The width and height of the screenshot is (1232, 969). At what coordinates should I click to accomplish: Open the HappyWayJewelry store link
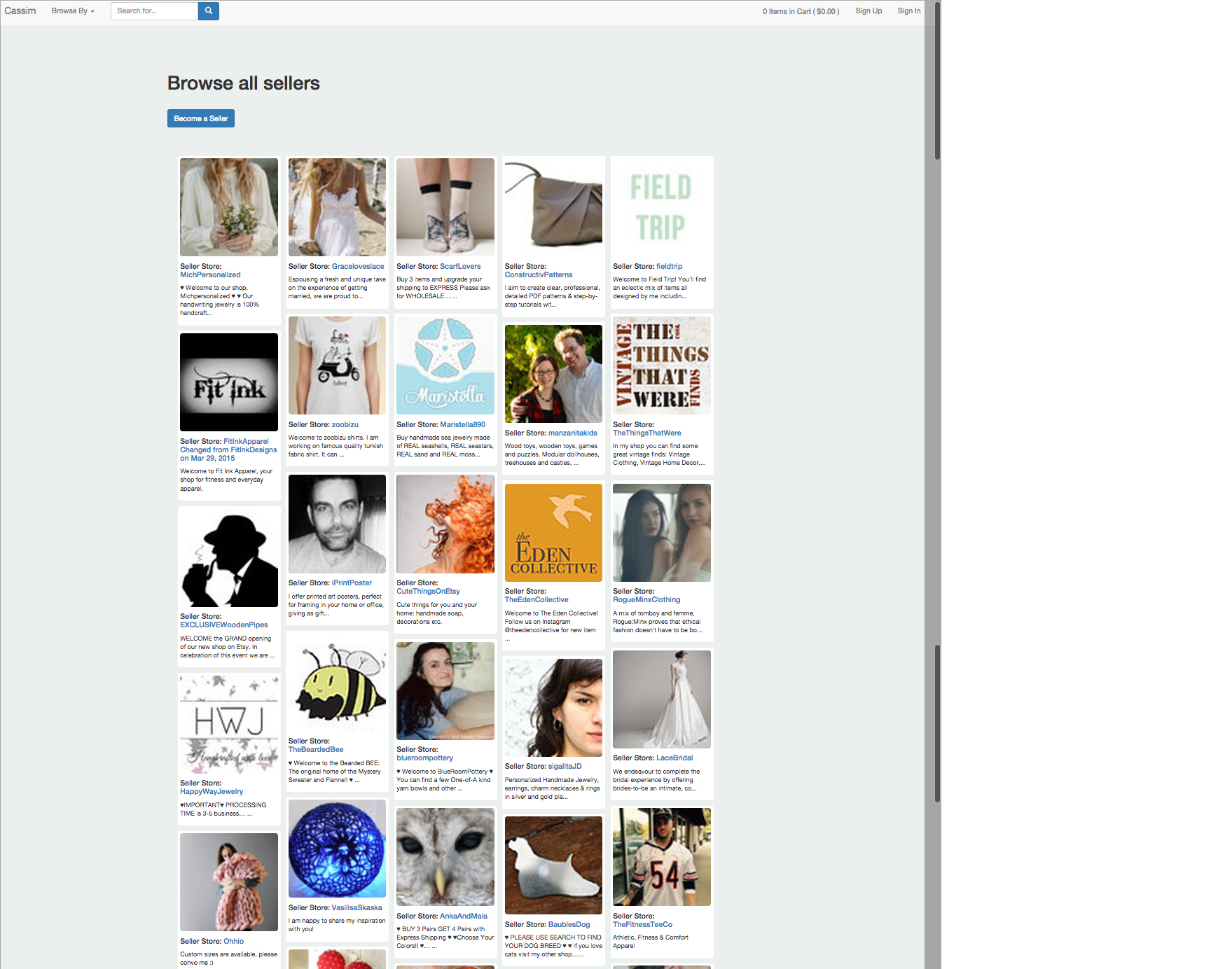(x=212, y=792)
